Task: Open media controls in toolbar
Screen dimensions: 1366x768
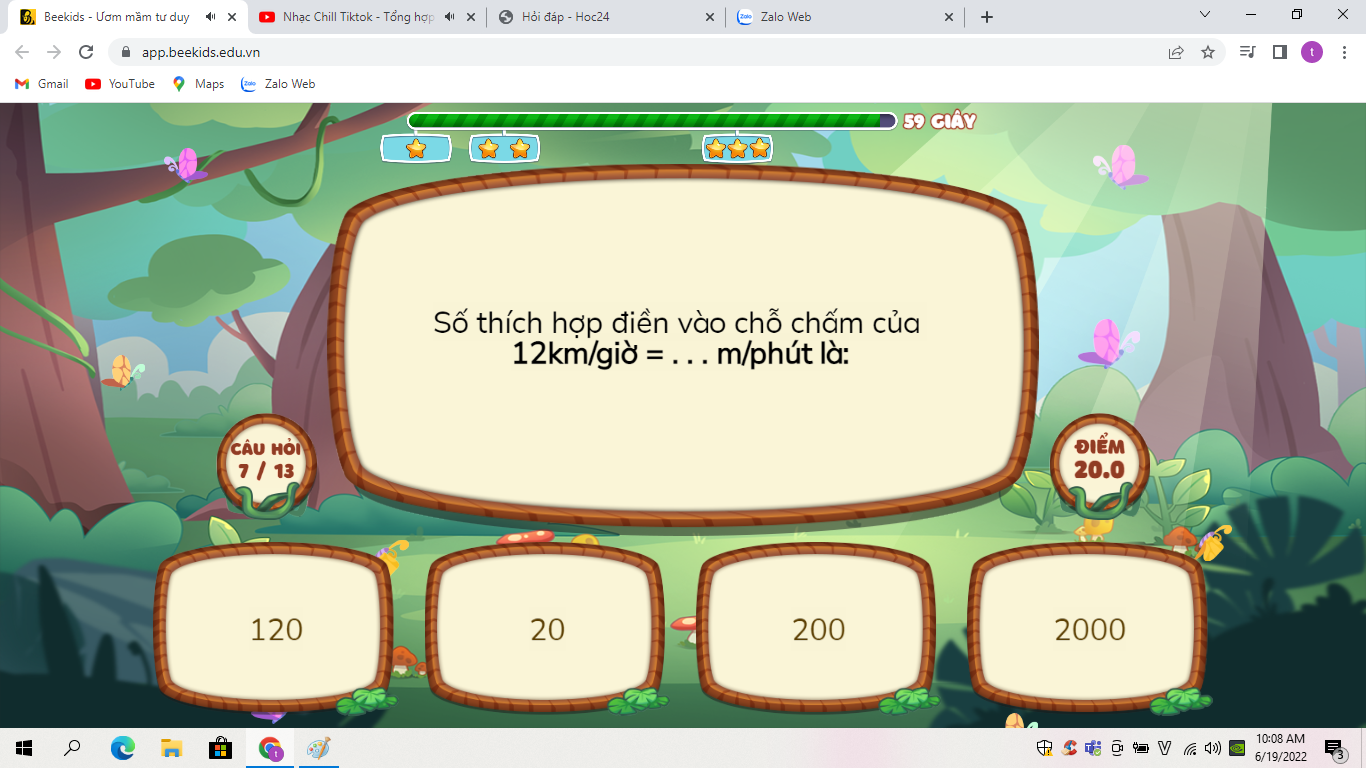Action: click(1247, 52)
